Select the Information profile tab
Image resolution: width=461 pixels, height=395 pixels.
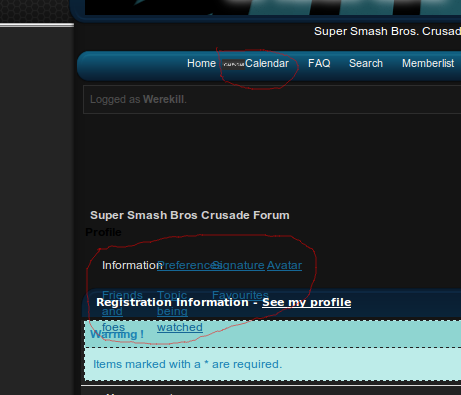click(132, 265)
